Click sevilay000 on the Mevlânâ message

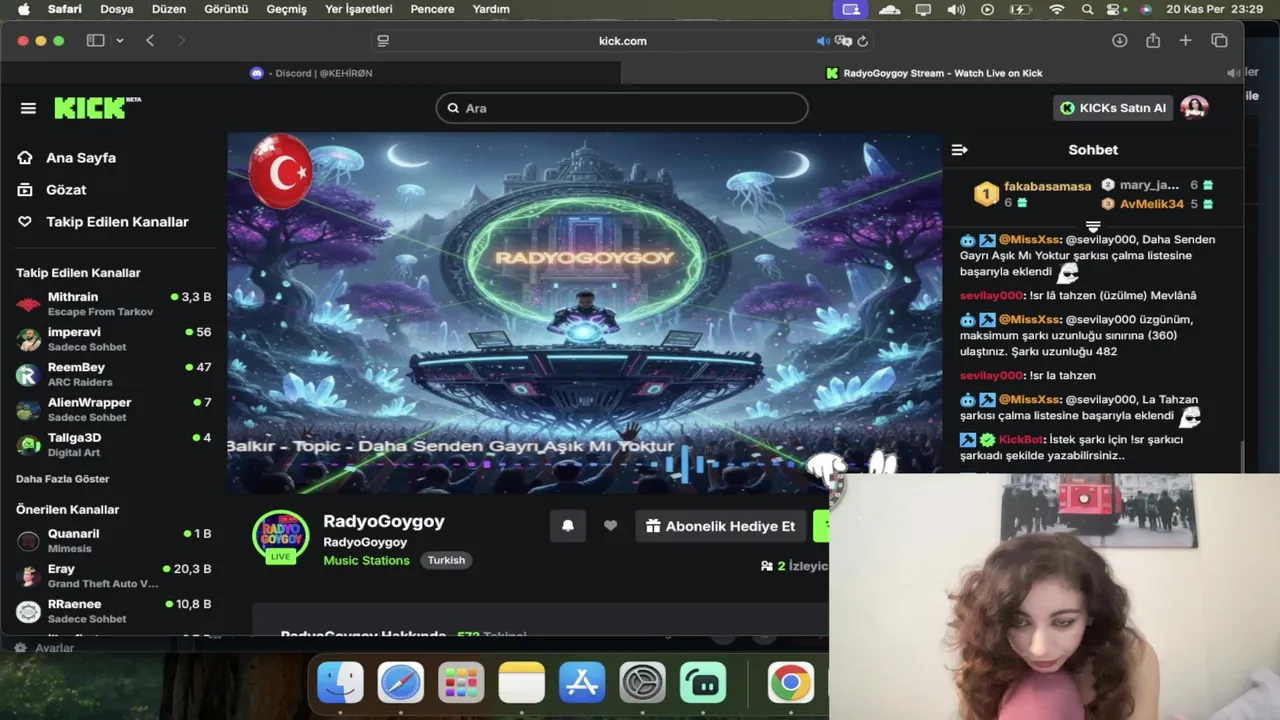tap(991, 296)
